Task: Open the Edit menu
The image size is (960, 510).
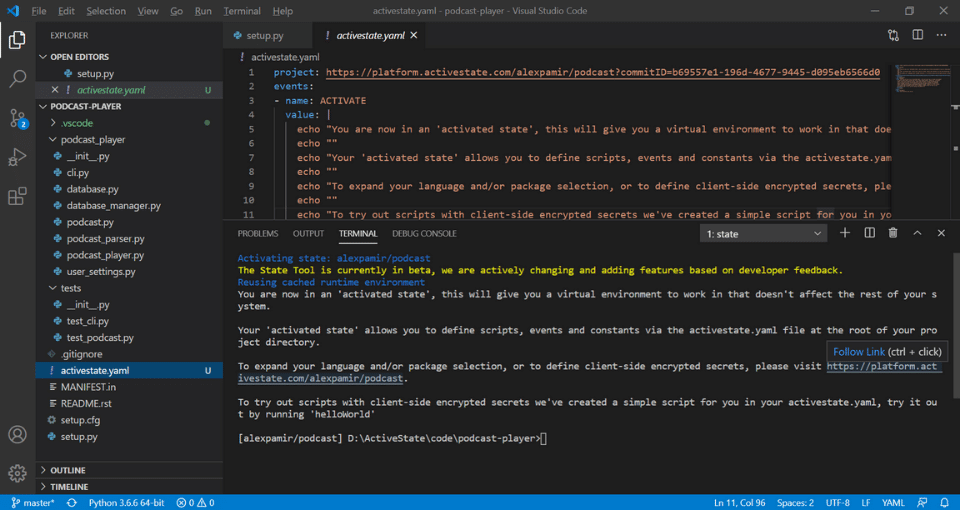Action: [66, 11]
